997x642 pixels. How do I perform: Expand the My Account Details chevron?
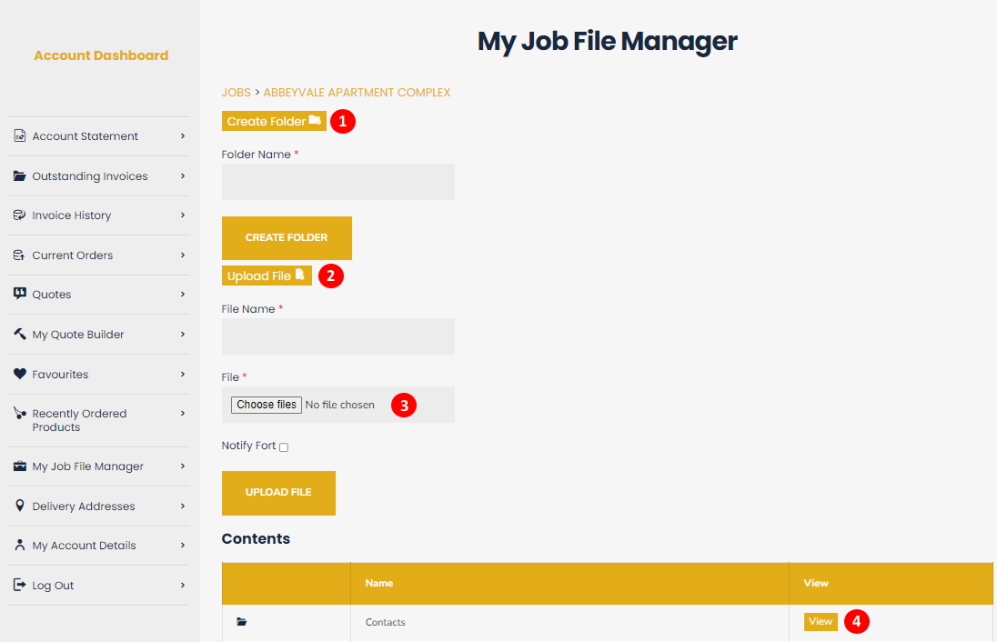pyautogui.click(x=182, y=545)
